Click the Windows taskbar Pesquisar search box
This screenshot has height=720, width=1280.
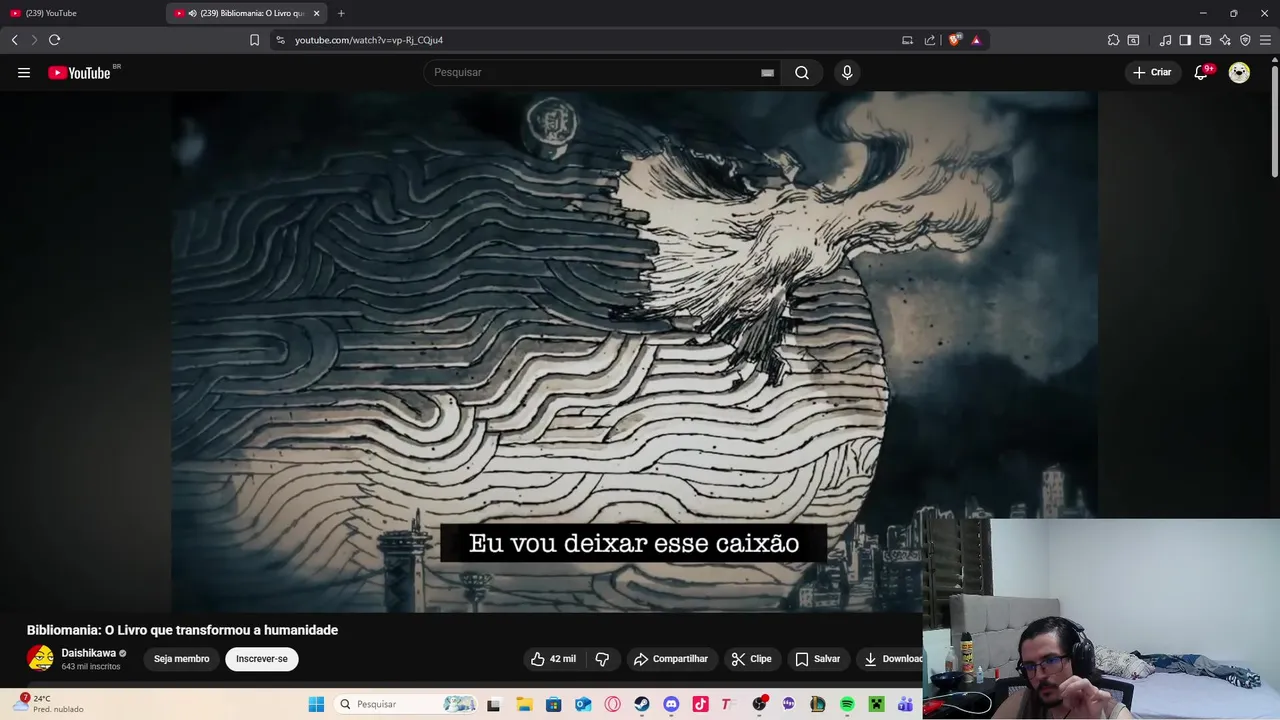coord(405,704)
